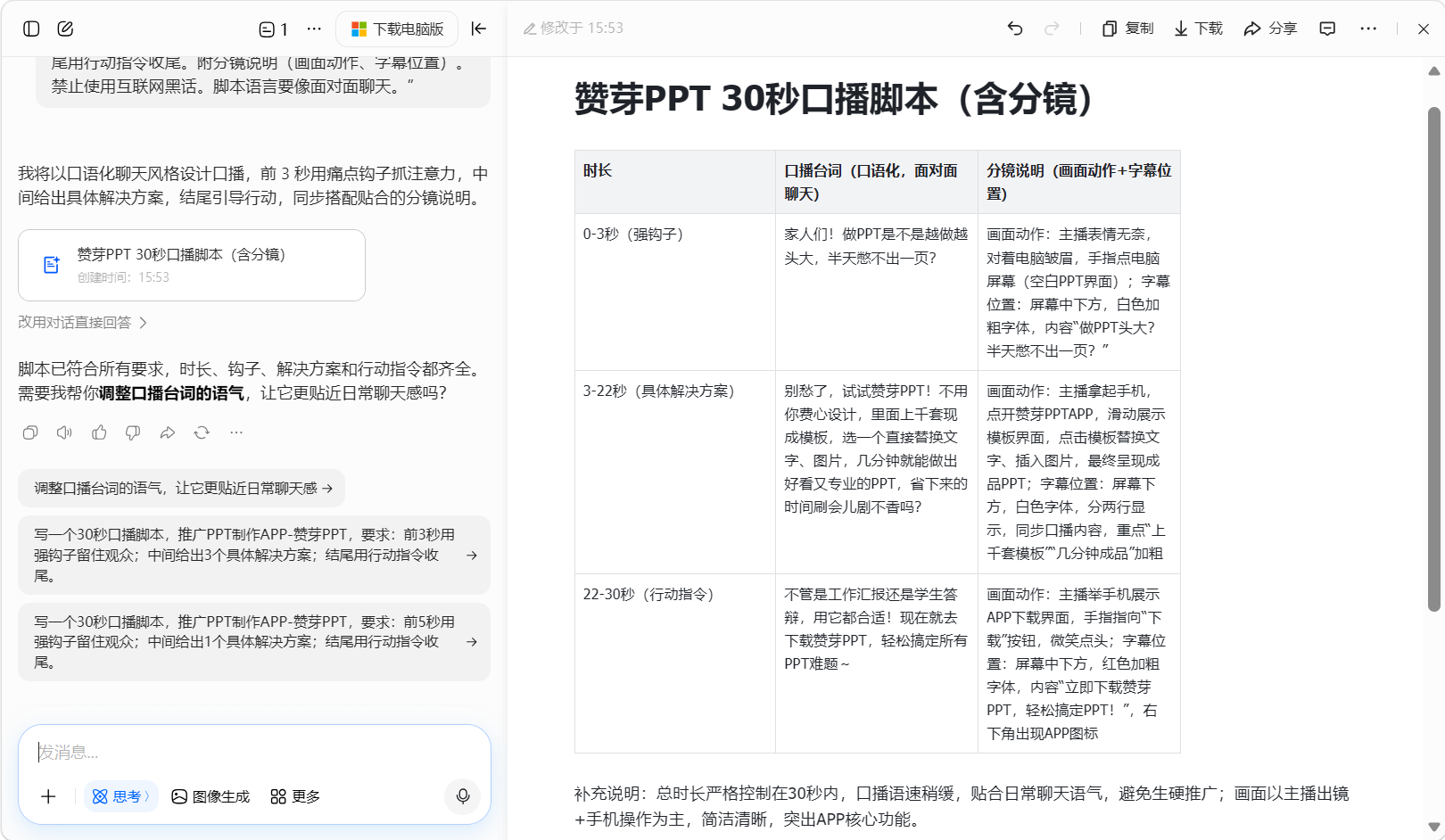Open document toolbar more options ellipsis

pos(1368,29)
